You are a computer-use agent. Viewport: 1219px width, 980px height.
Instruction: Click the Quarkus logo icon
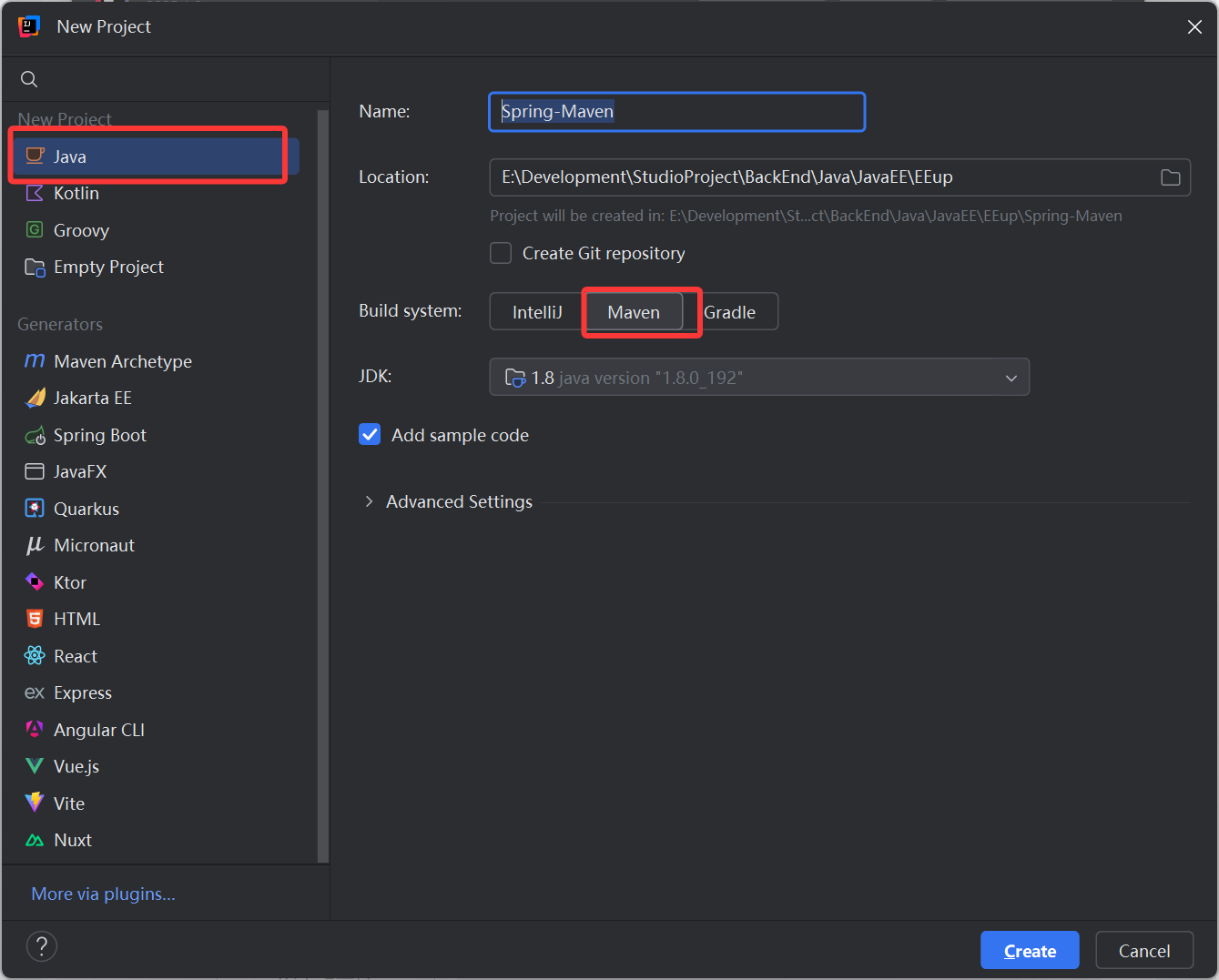(35, 508)
